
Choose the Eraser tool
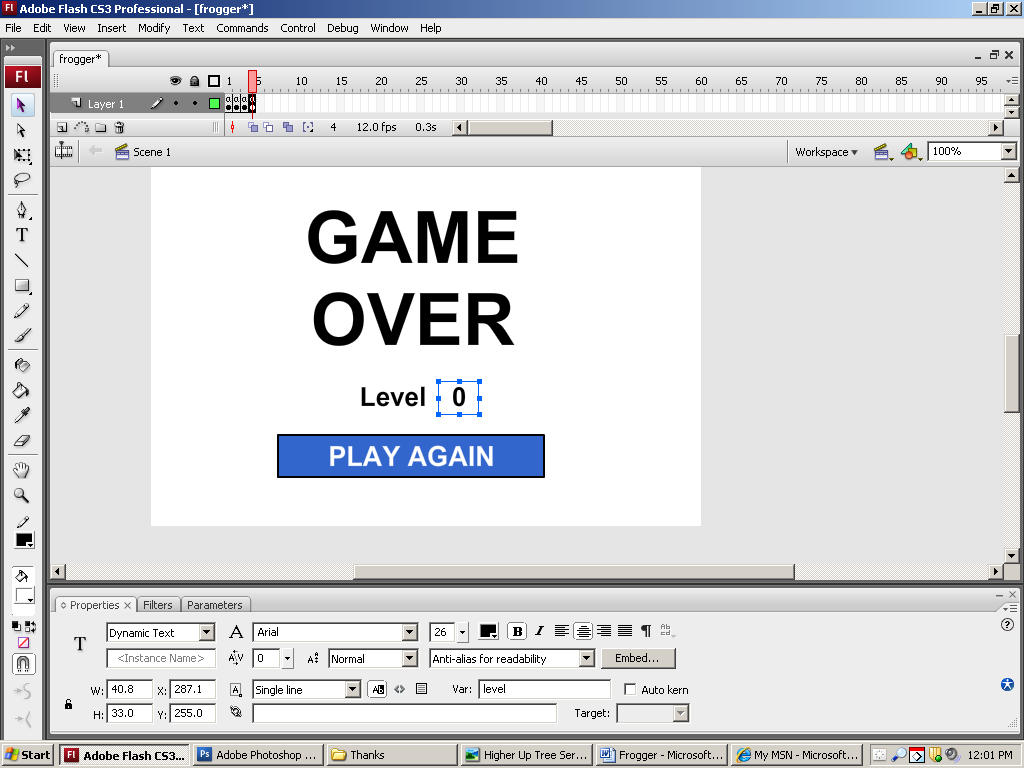pos(21,440)
